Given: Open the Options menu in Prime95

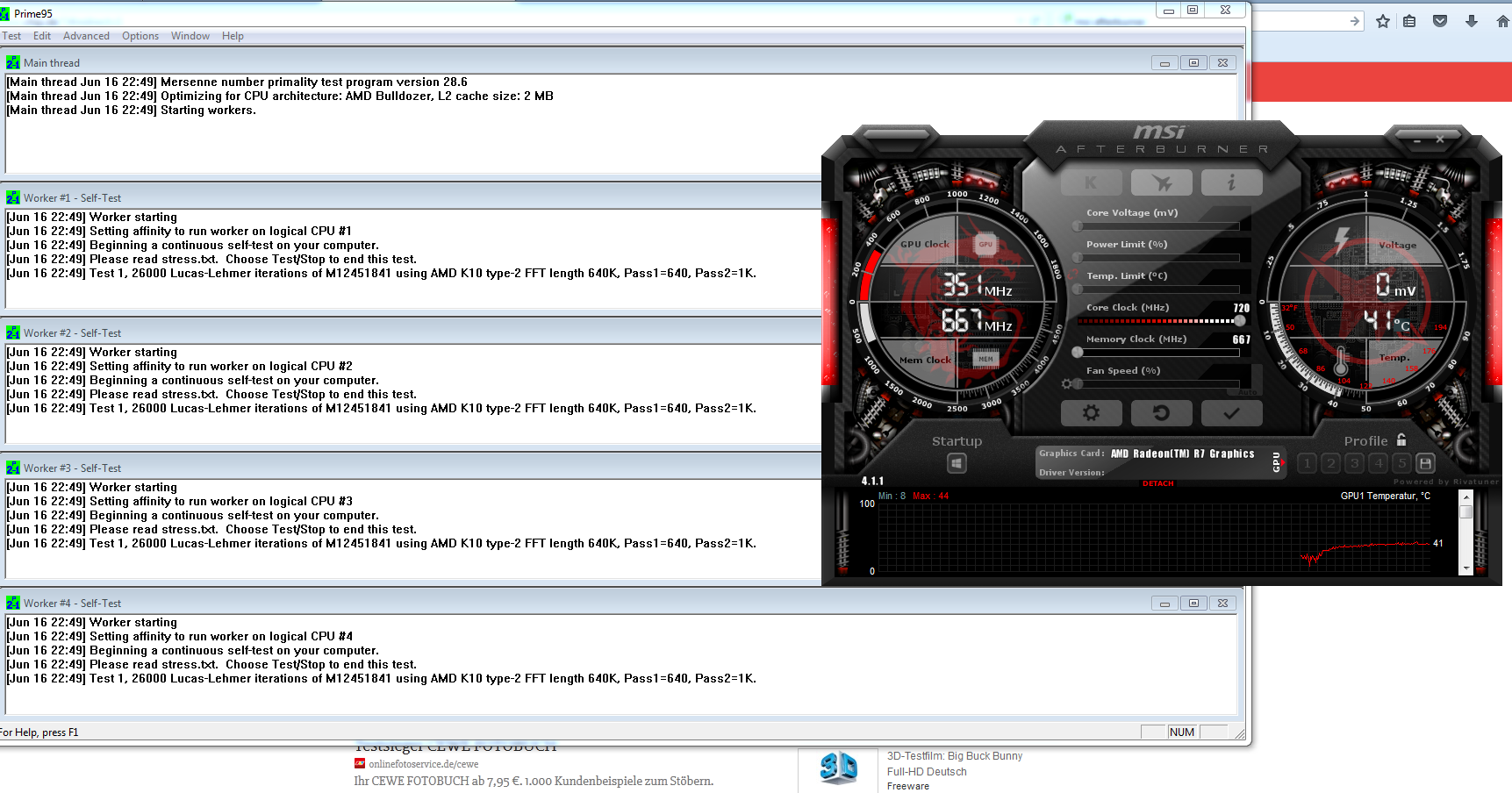Looking at the screenshot, I should click(x=140, y=36).
